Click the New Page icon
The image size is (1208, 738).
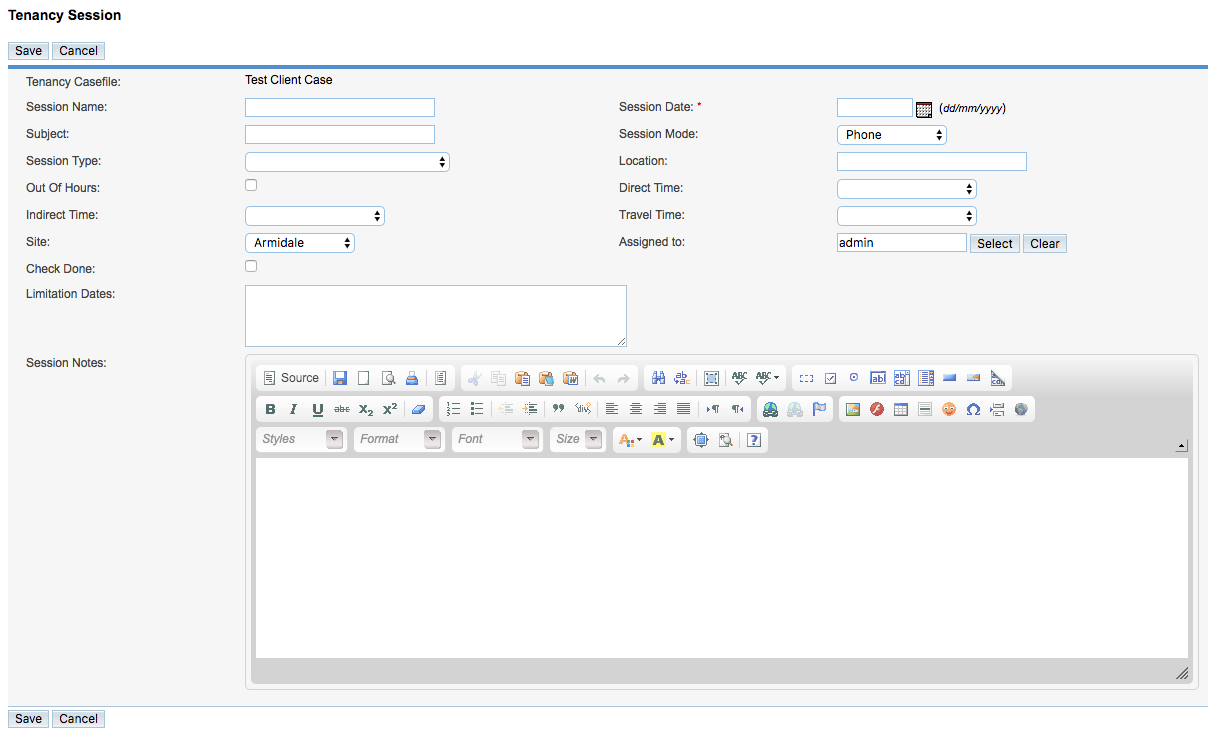point(364,378)
